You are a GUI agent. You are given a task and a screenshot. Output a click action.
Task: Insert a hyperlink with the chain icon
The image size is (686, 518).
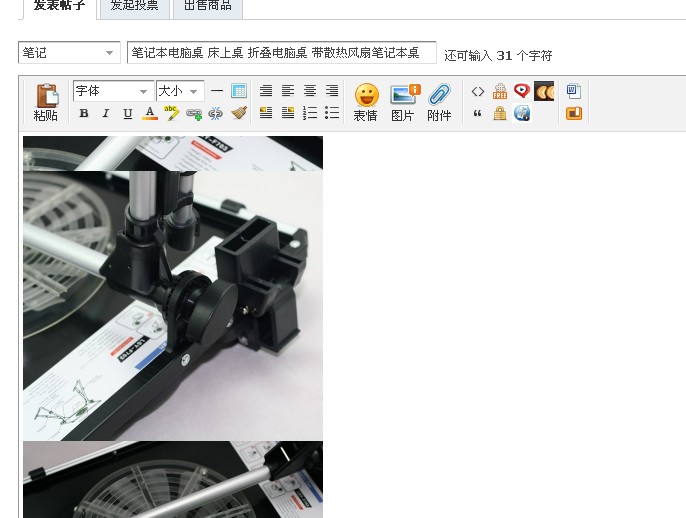[194, 114]
